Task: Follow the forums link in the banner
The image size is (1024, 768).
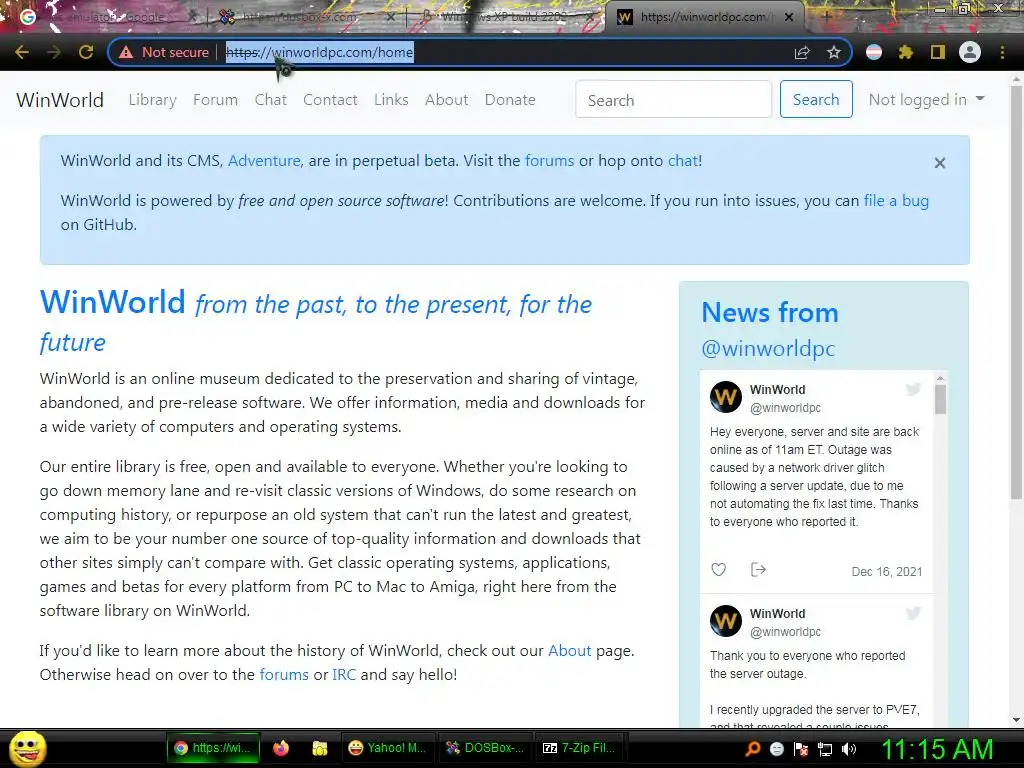Action: [x=549, y=161]
